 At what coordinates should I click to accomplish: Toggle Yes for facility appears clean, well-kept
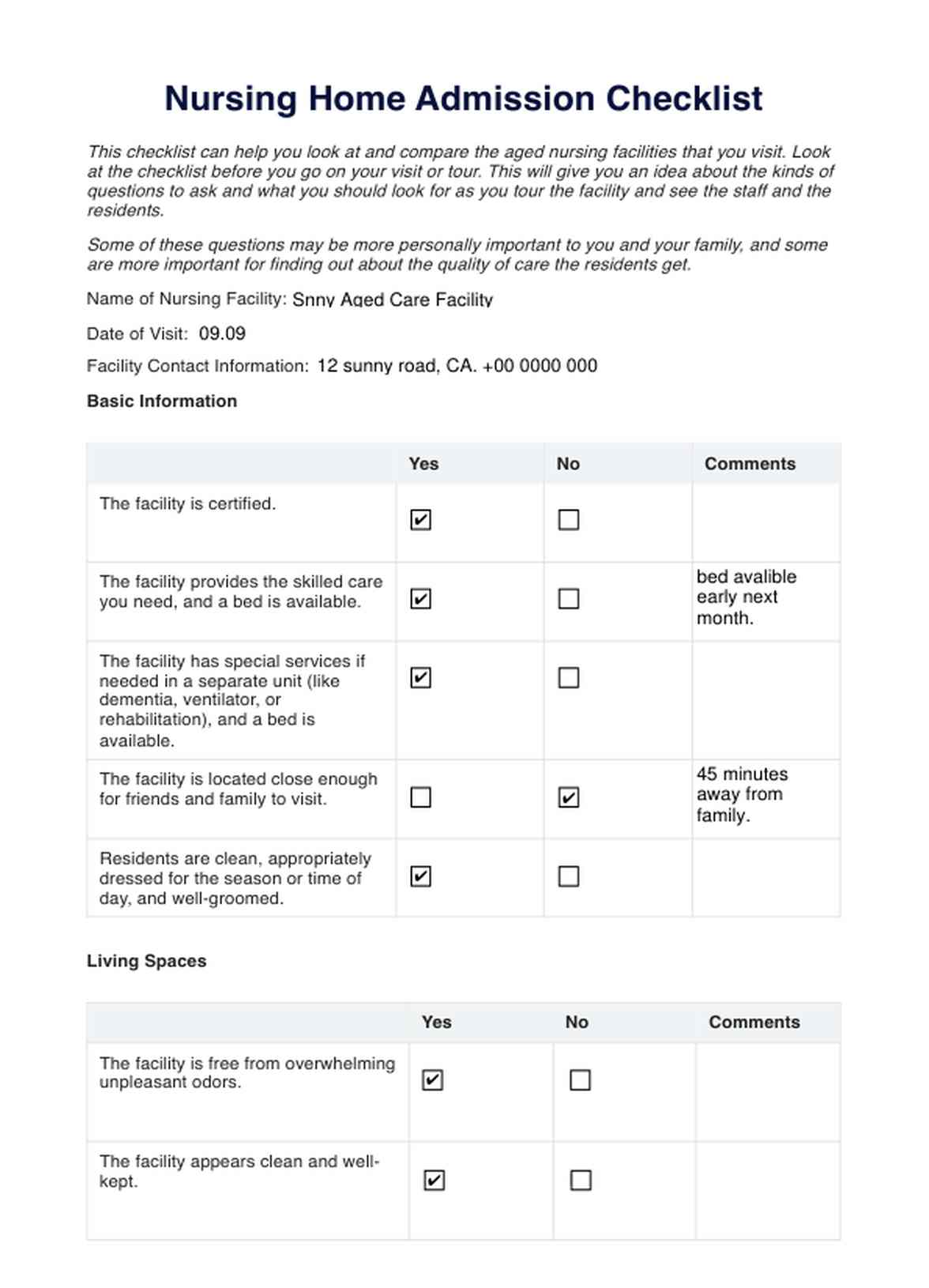434,1181
